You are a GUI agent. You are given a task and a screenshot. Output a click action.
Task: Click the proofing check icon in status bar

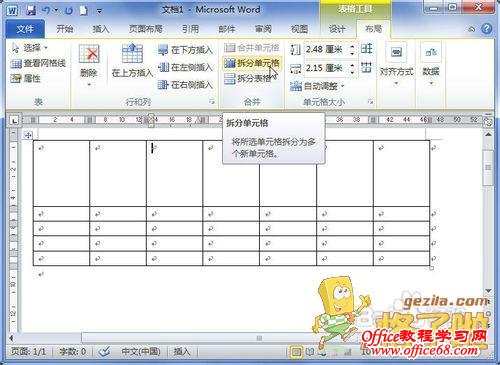pos(104,352)
